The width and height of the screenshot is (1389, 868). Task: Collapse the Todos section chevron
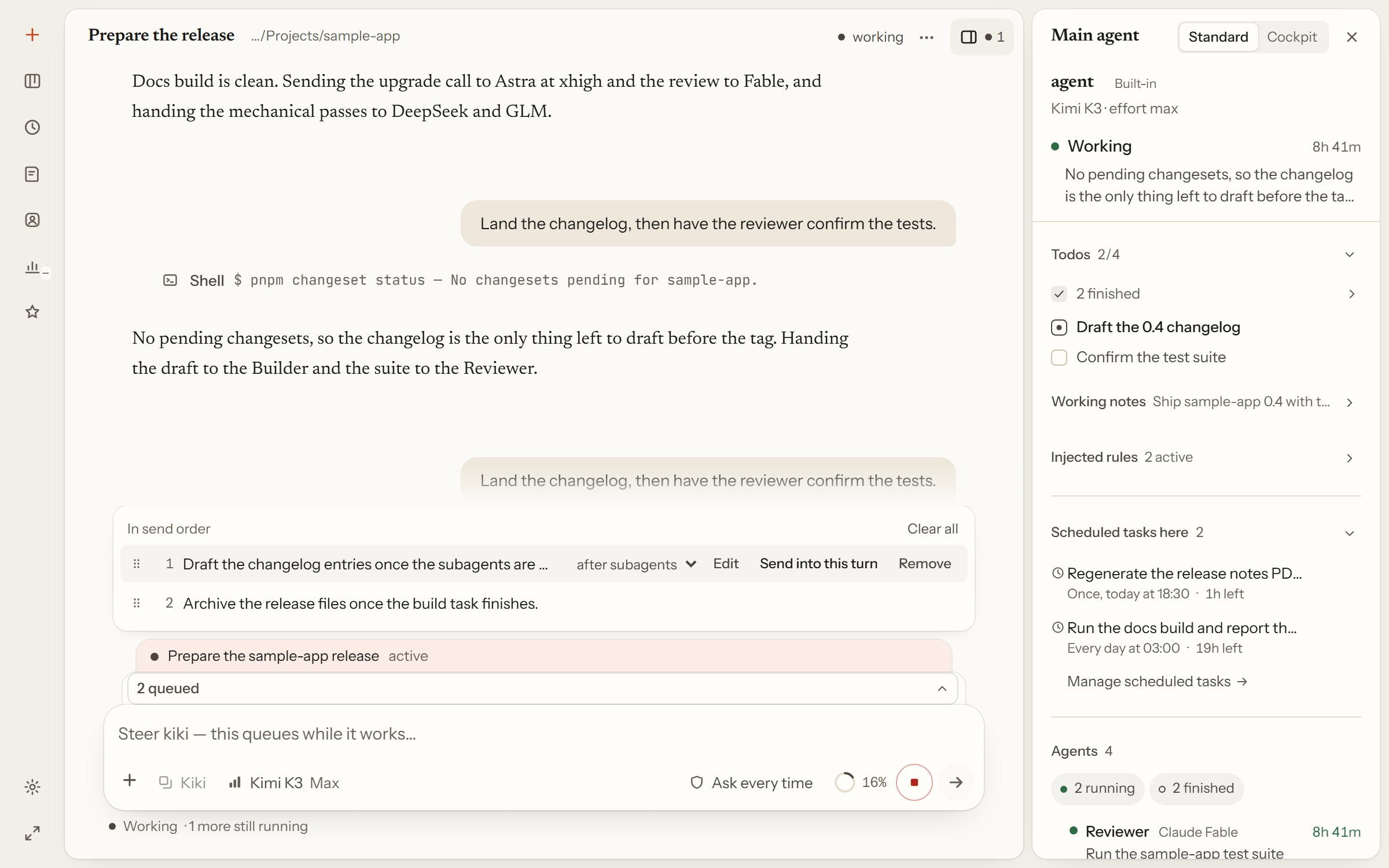click(1350, 255)
